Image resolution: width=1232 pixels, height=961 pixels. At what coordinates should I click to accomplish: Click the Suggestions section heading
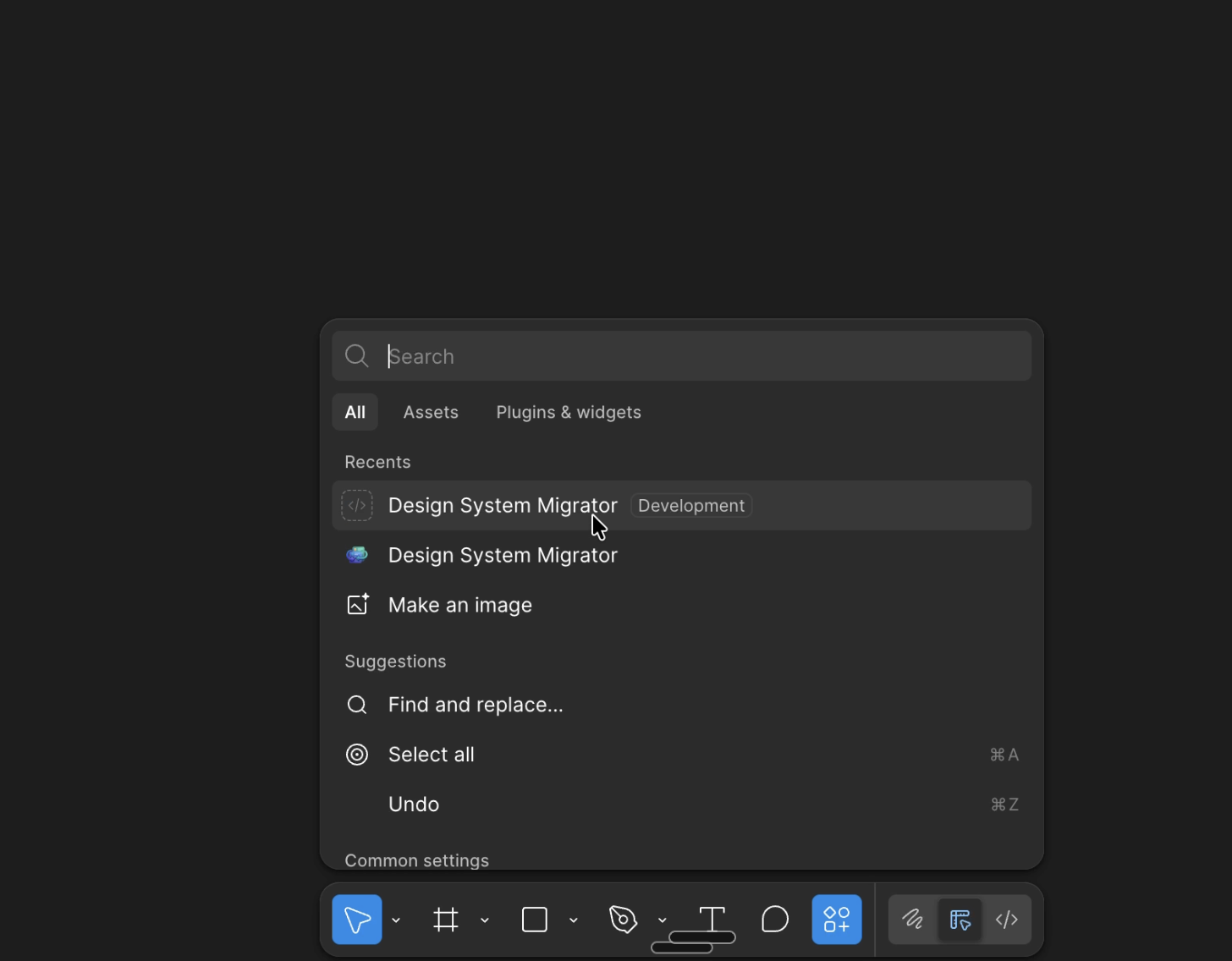395,662
